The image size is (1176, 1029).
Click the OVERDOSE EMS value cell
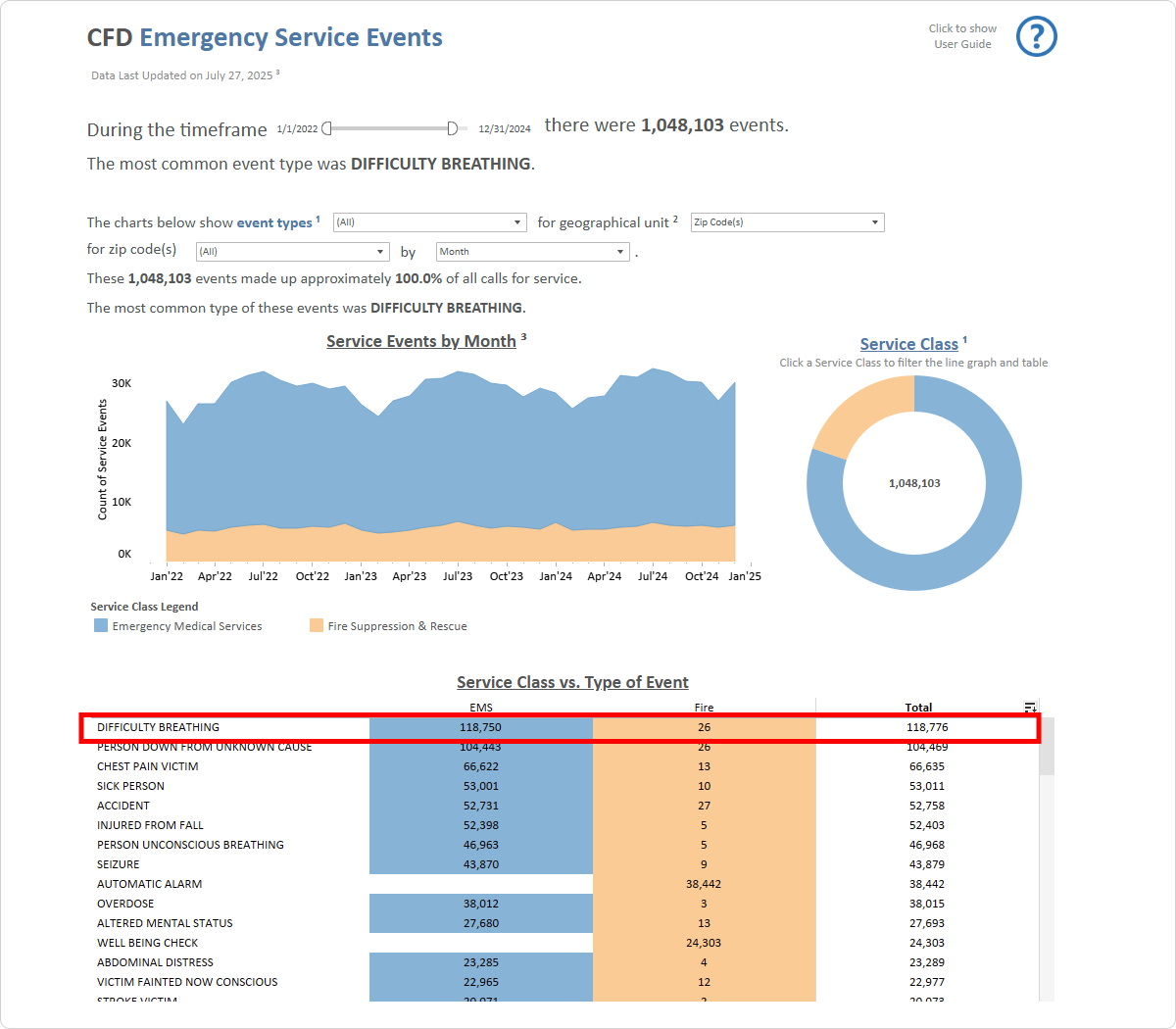point(481,904)
